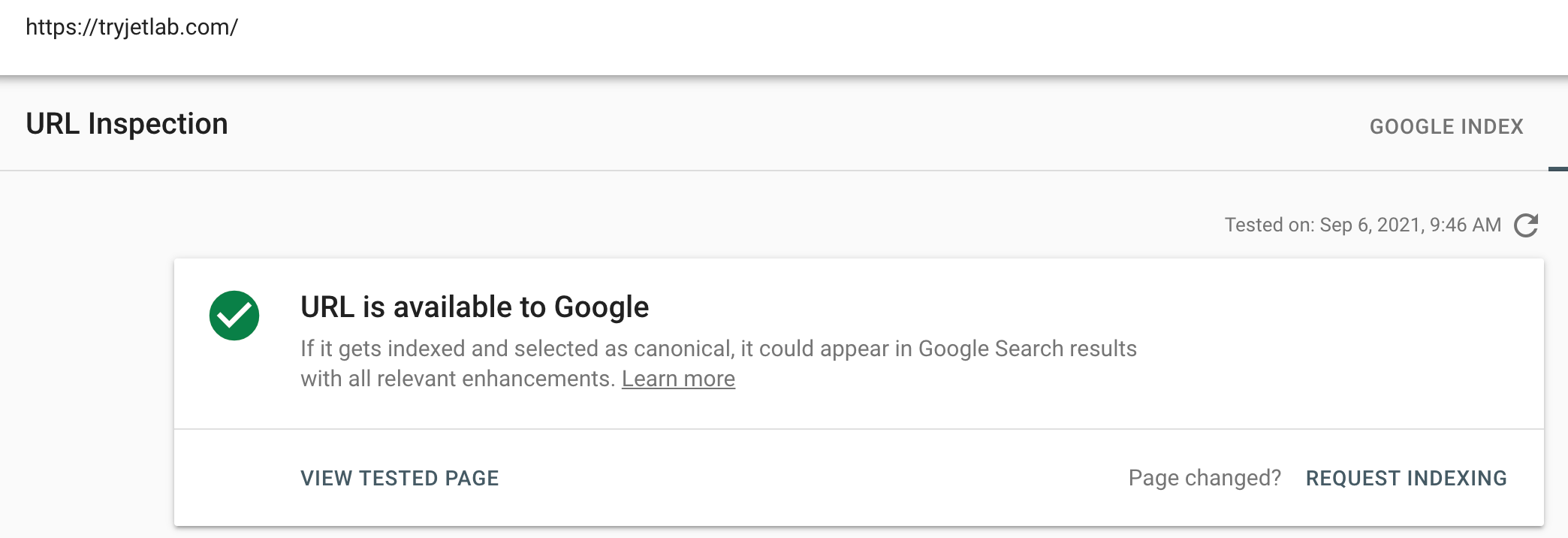
Task: Open the Learn more link
Action: pos(678,379)
